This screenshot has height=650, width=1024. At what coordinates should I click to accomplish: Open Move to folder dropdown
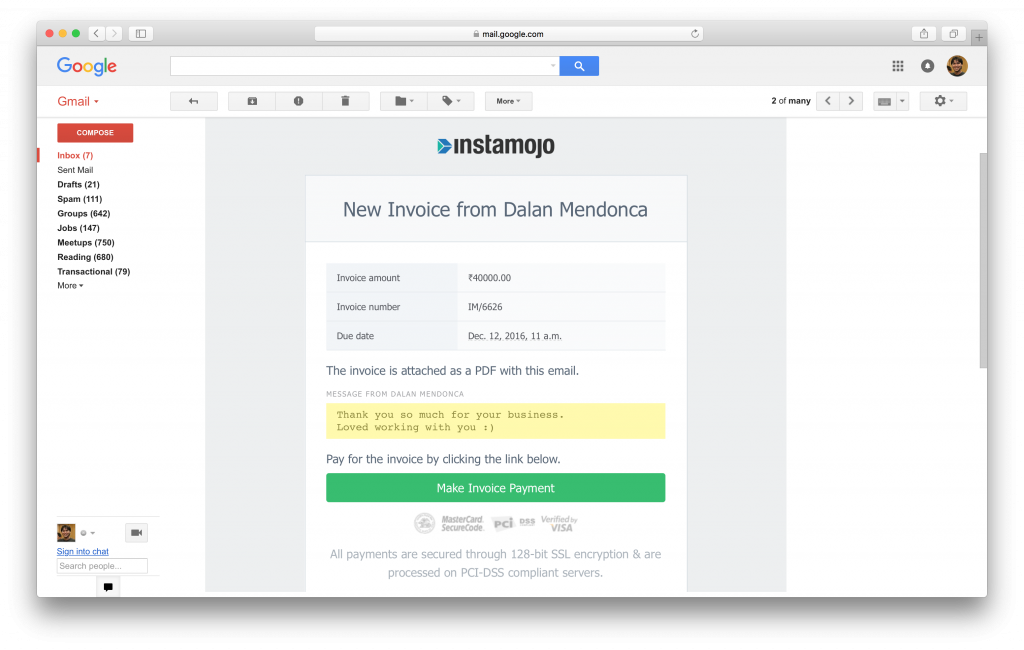[x=404, y=101]
